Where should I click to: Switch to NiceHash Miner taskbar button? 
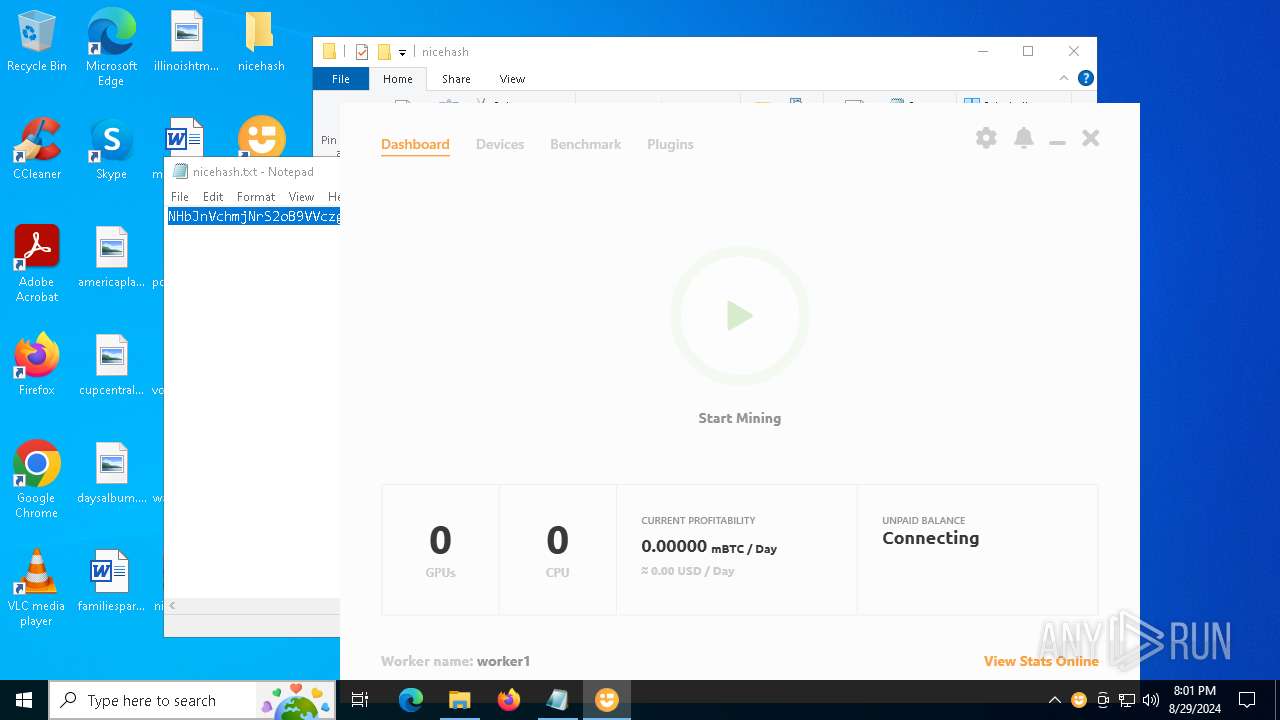[x=607, y=700]
